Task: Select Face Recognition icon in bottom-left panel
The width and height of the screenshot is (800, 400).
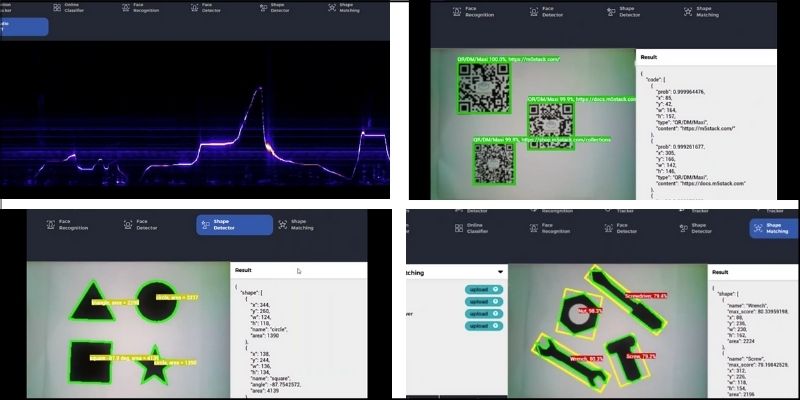Action: coord(51,224)
